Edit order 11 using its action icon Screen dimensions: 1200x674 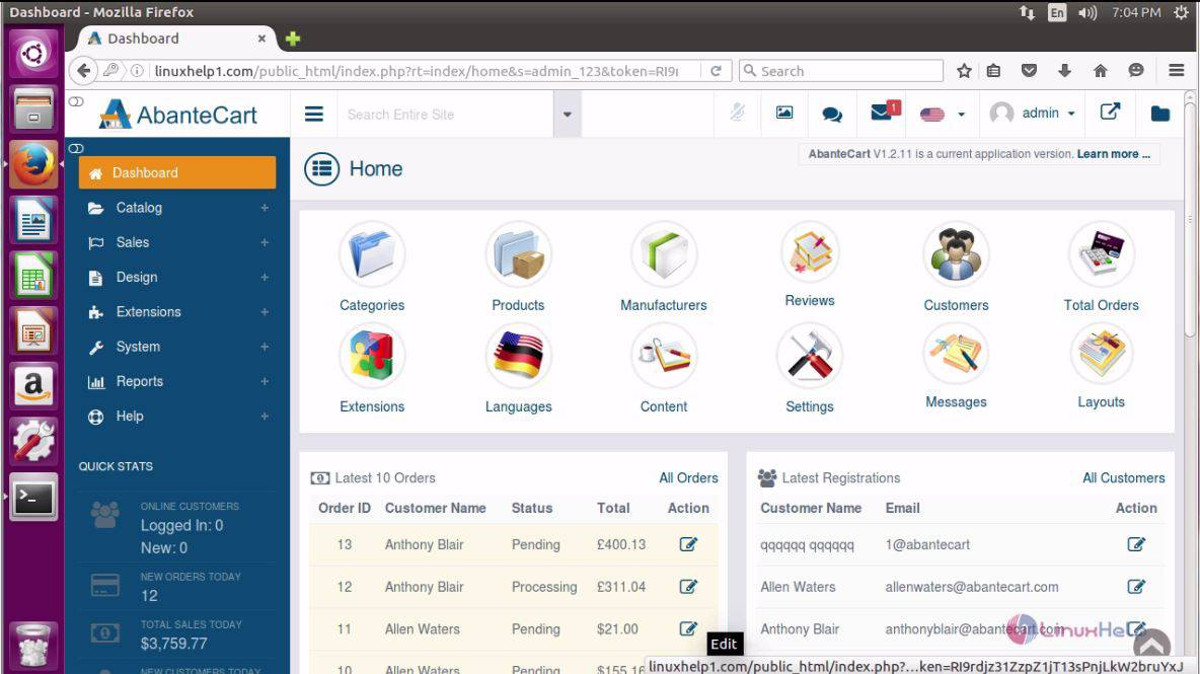click(x=688, y=628)
